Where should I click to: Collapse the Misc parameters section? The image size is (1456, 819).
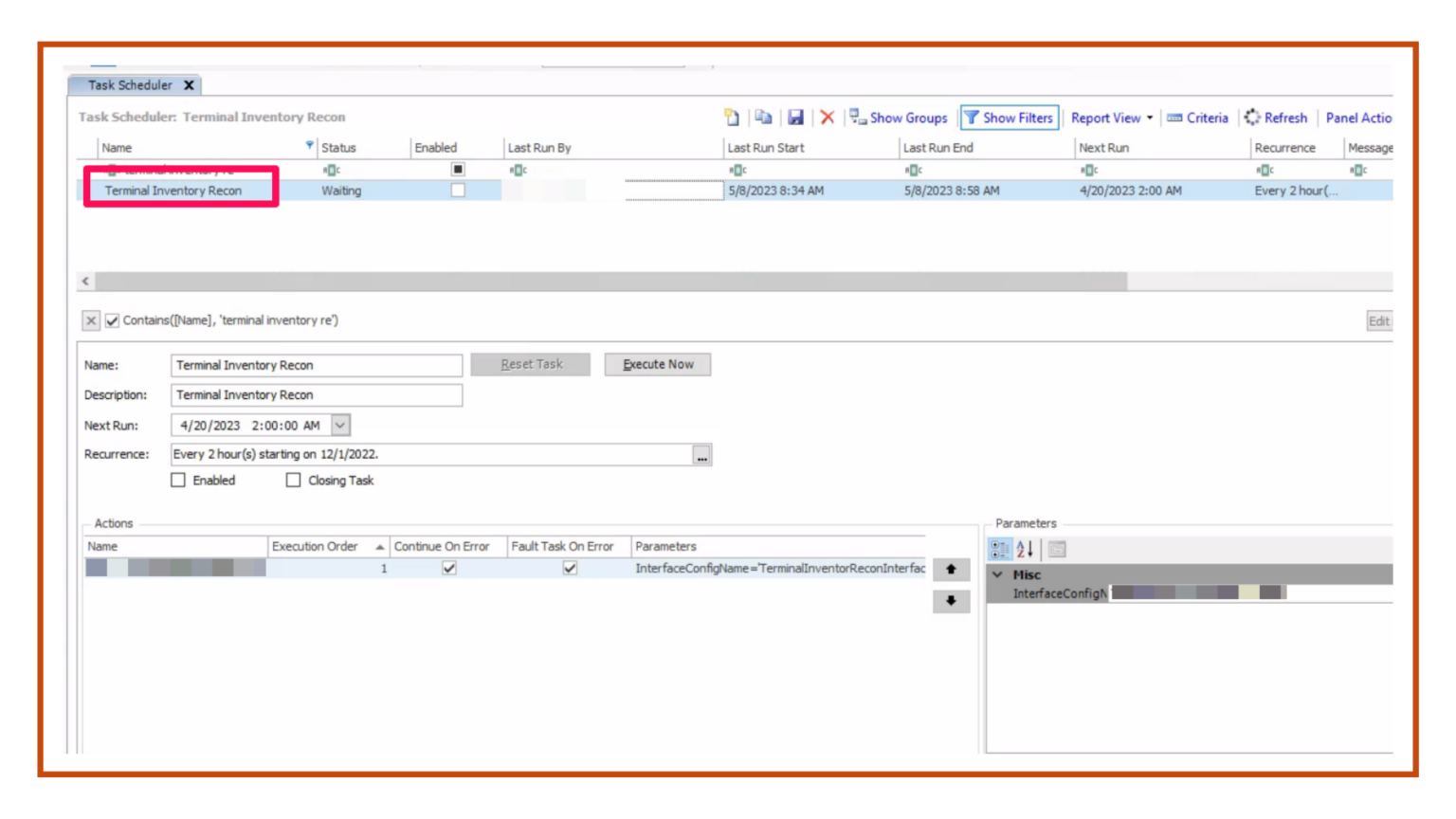click(997, 574)
